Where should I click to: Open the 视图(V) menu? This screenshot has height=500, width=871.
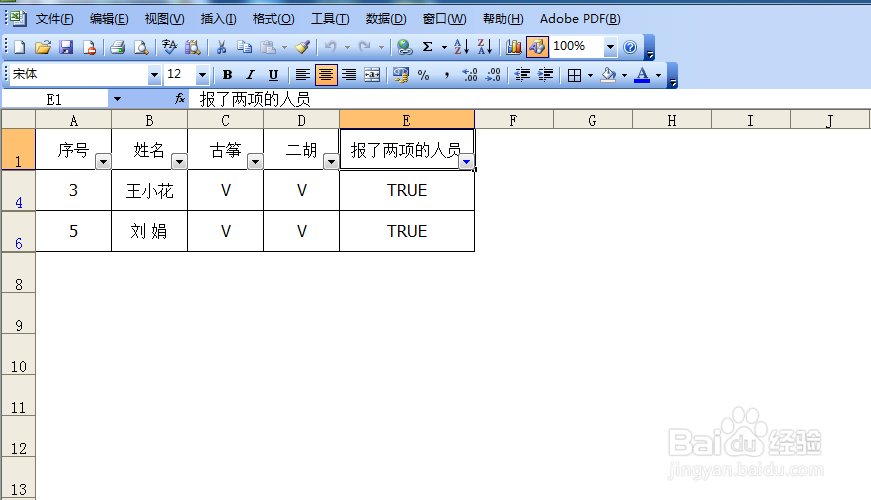coord(164,19)
